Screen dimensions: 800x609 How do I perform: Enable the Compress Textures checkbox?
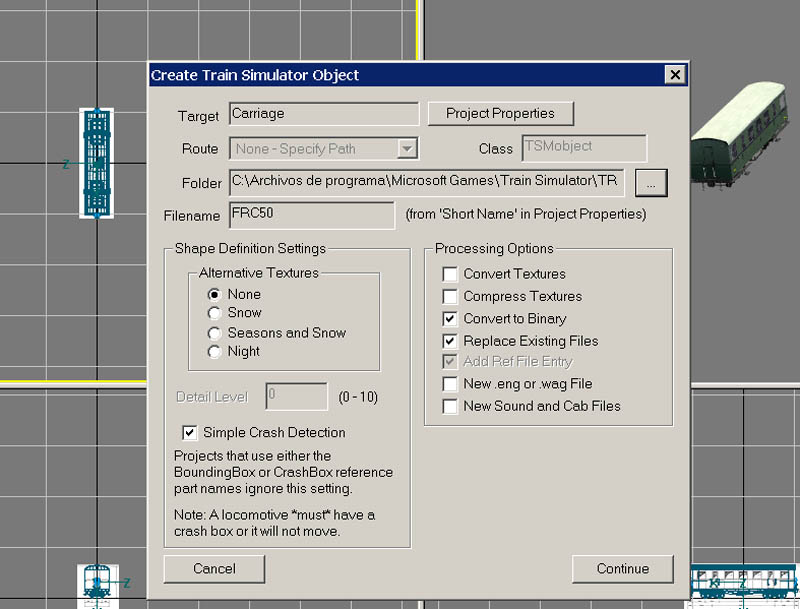(x=451, y=296)
